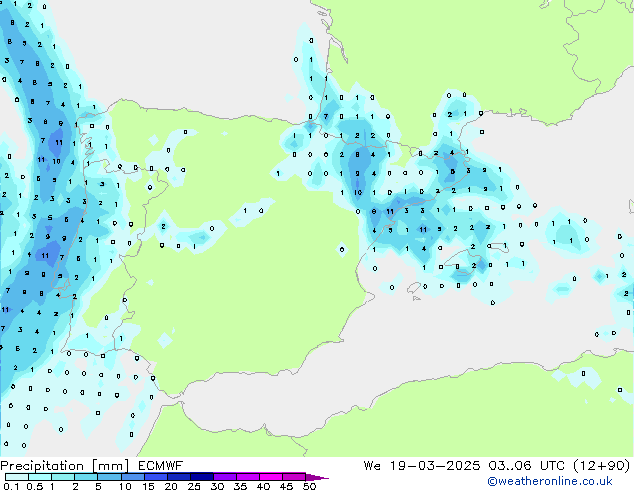The width and height of the screenshot is (634, 490).
Task: Pick the 35–40 mm legend swatch
Action: 248,477
